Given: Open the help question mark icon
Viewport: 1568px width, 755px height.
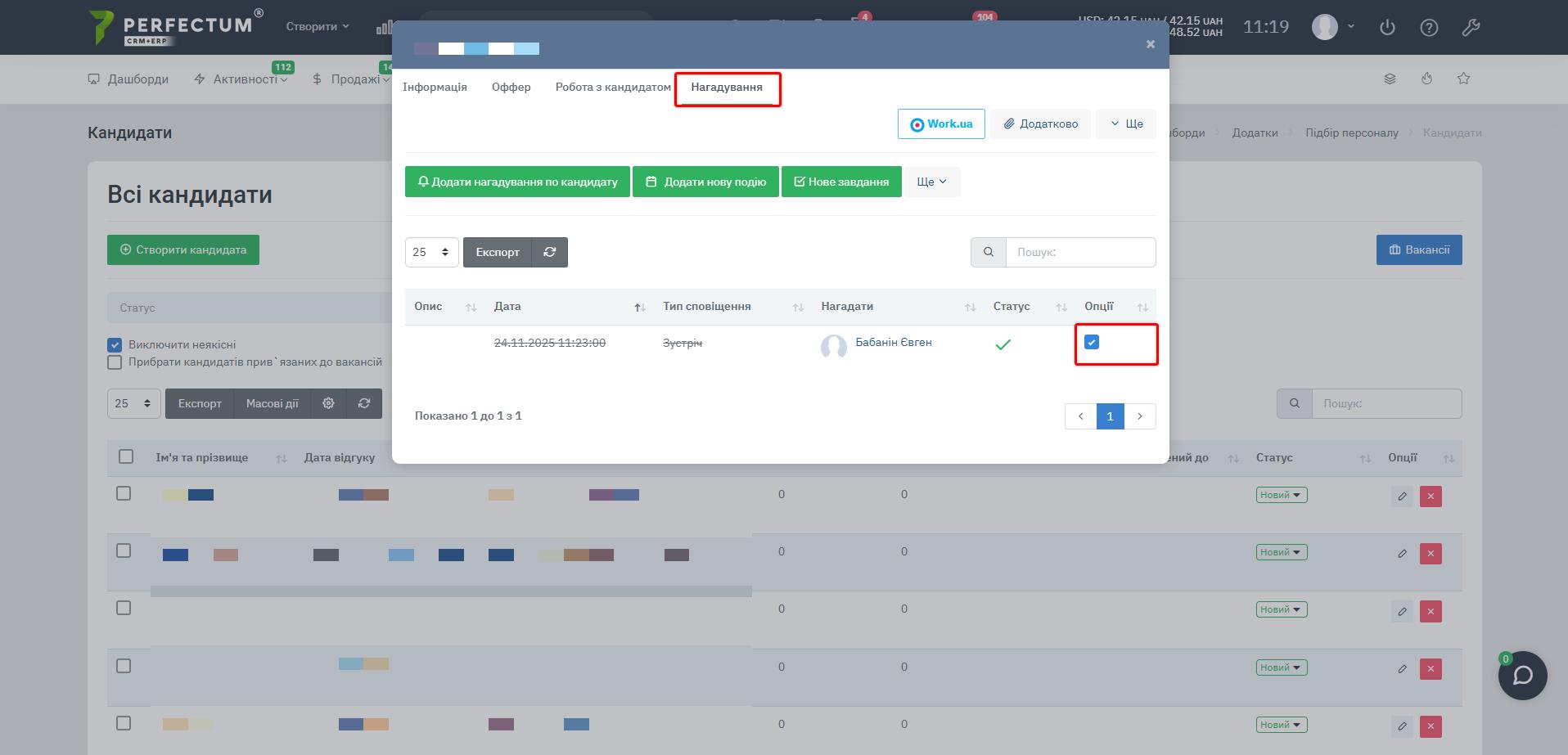Looking at the screenshot, I should 1429,27.
